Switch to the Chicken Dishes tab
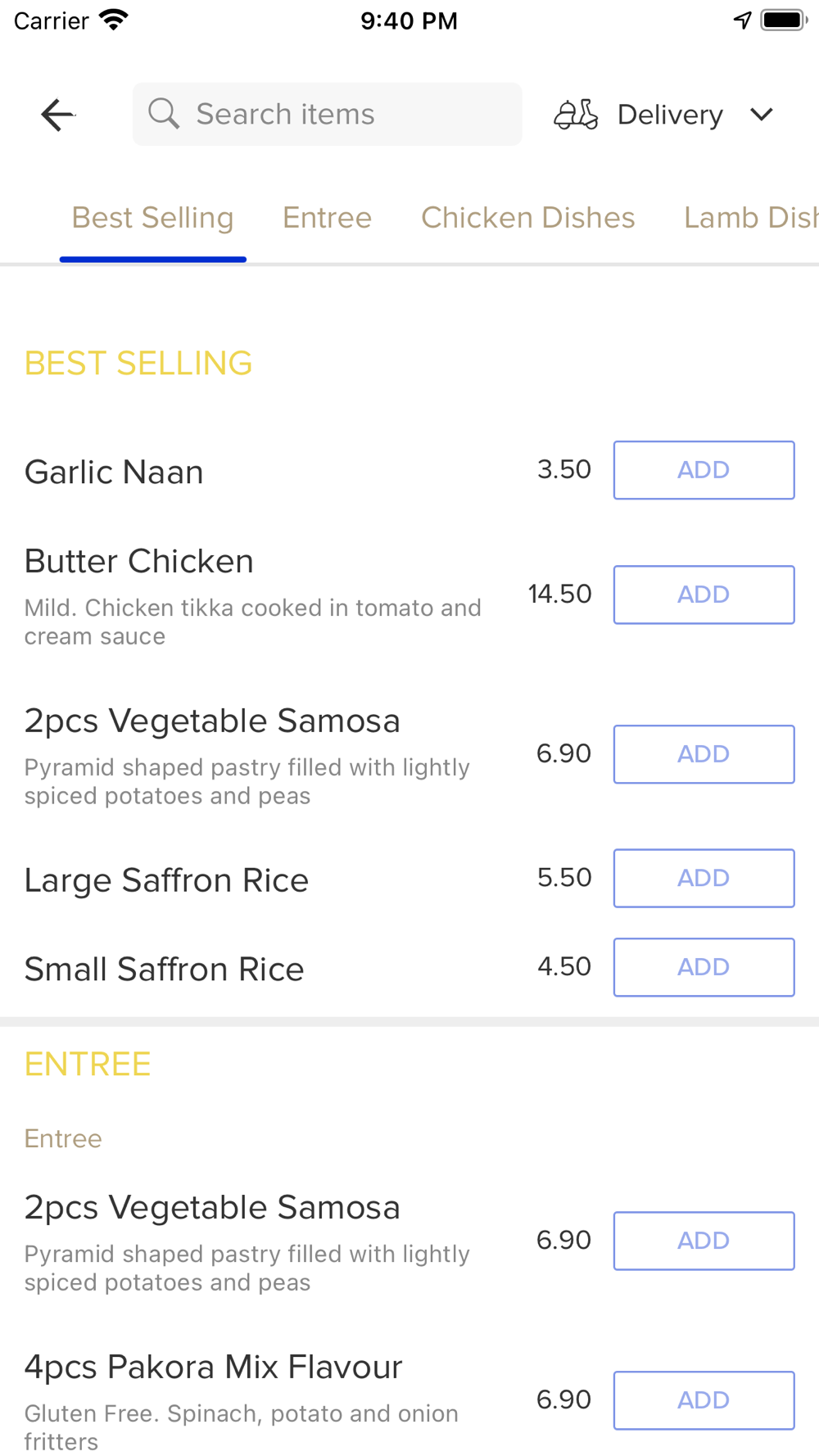 [528, 218]
